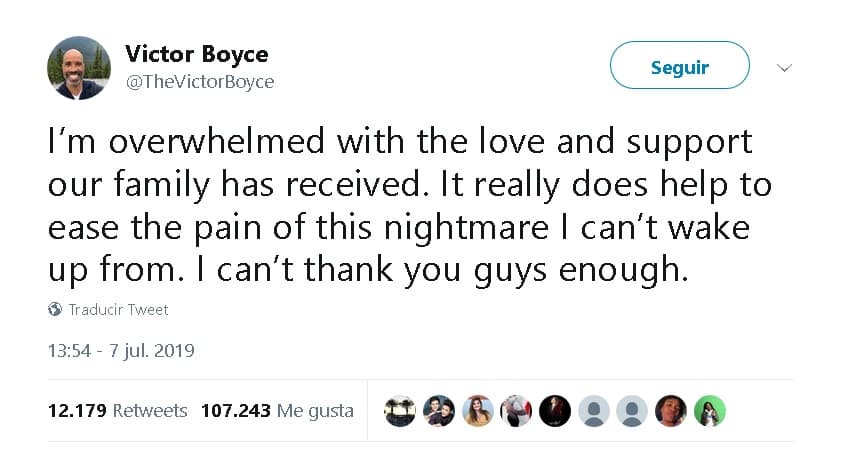Screen dimensions: 844x452
Task: Click Victor Boyce's profile picture
Action: 78,68
